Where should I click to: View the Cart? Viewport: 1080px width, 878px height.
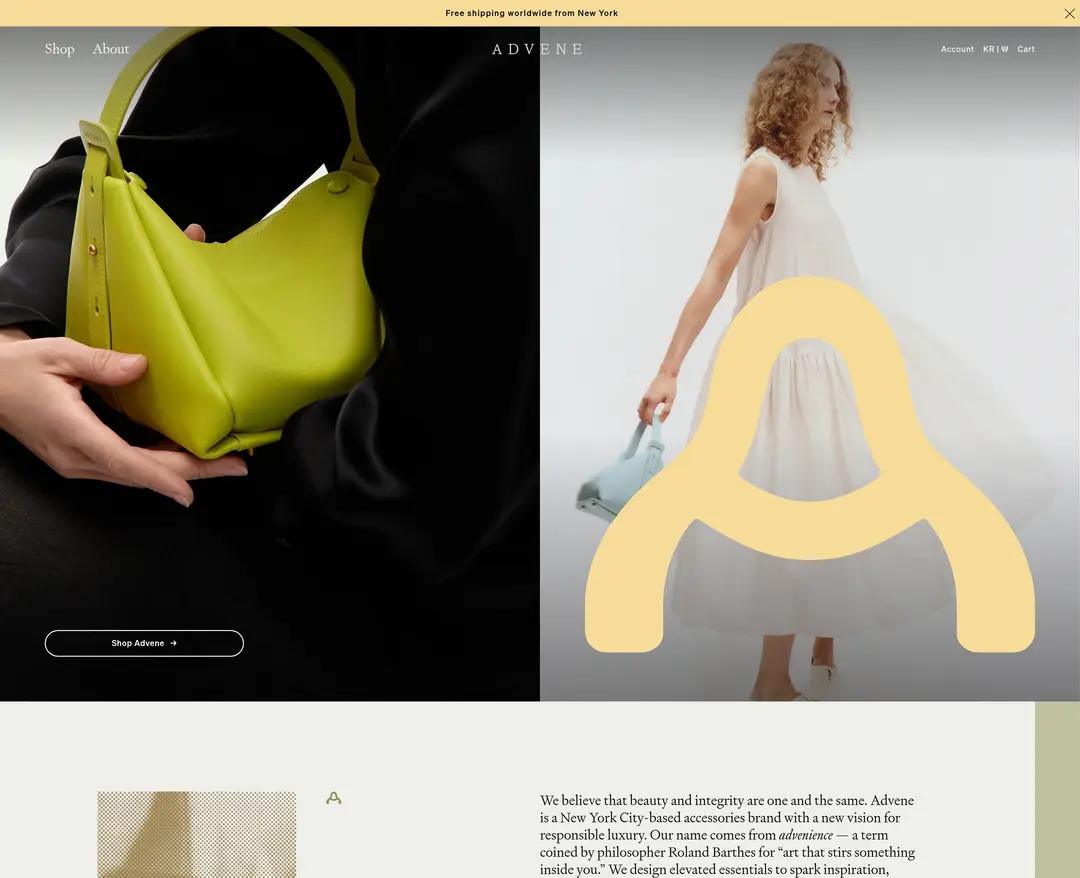pos(1026,49)
